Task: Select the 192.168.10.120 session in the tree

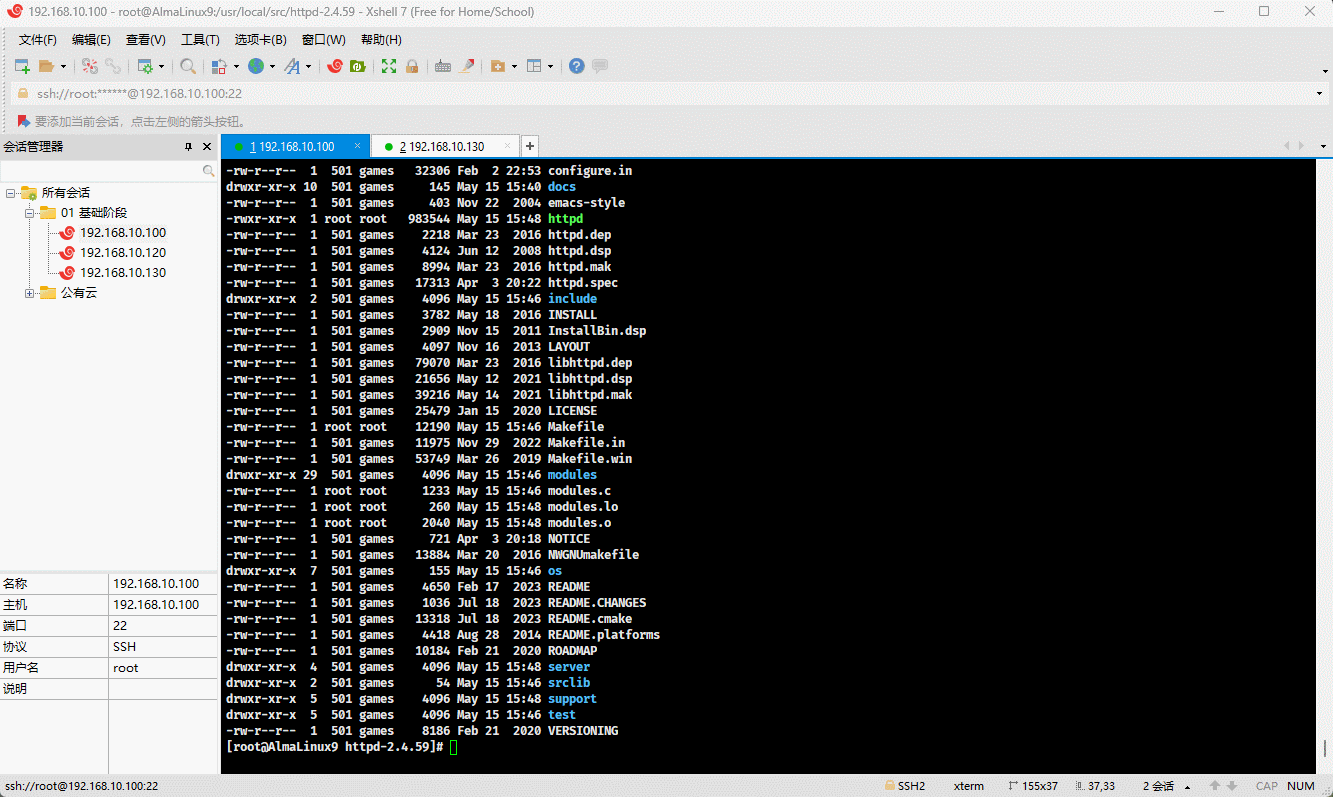Action: (123, 253)
